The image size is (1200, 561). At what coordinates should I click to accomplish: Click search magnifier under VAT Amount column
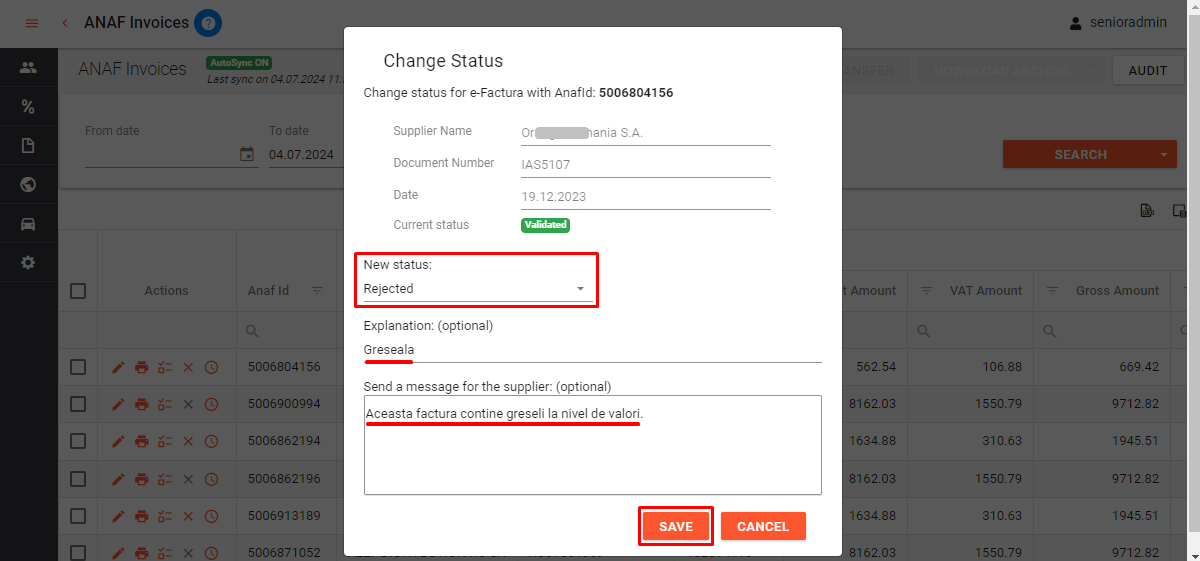925,330
